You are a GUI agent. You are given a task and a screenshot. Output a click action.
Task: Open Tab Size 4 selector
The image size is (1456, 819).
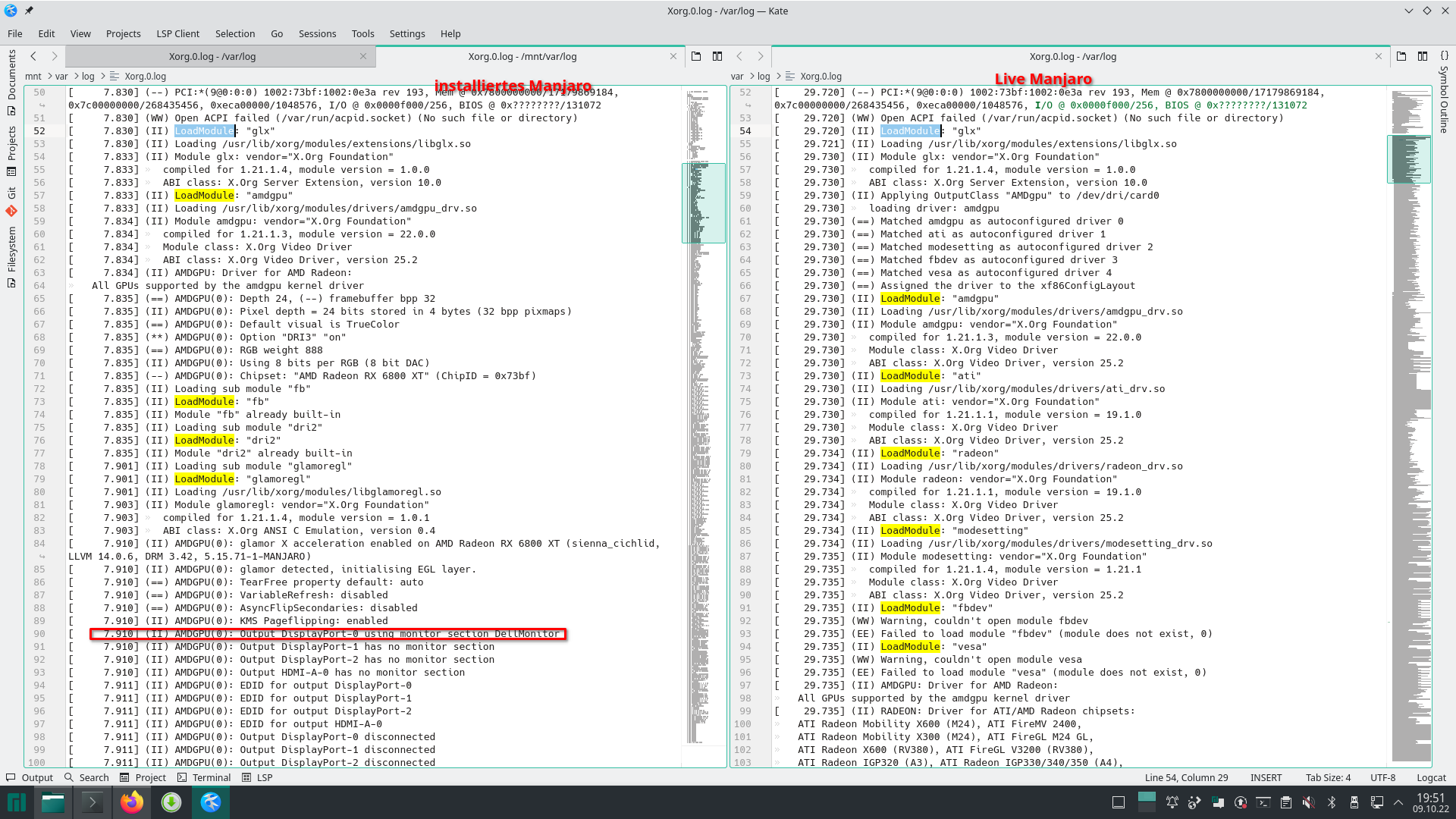[x=1328, y=777]
